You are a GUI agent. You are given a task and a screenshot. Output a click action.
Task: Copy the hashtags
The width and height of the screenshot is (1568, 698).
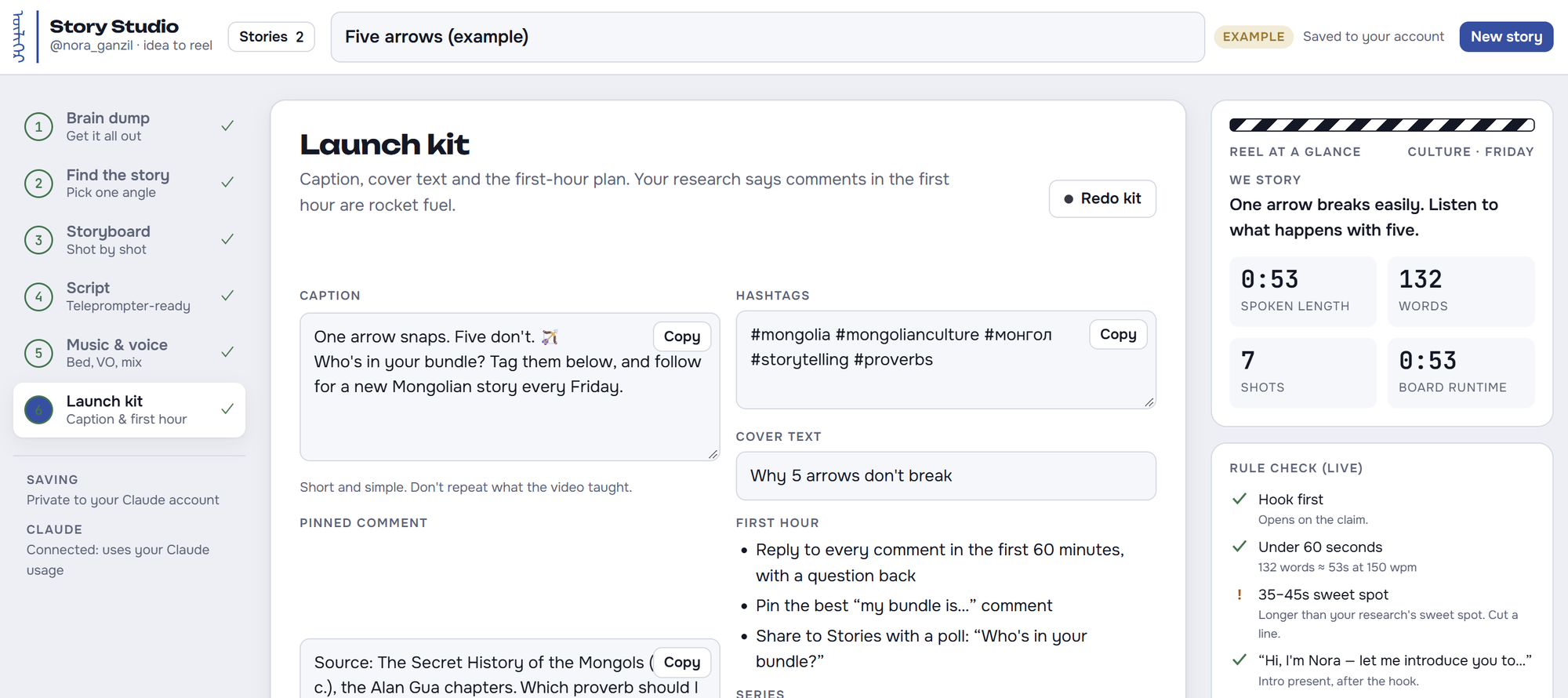pos(1118,334)
